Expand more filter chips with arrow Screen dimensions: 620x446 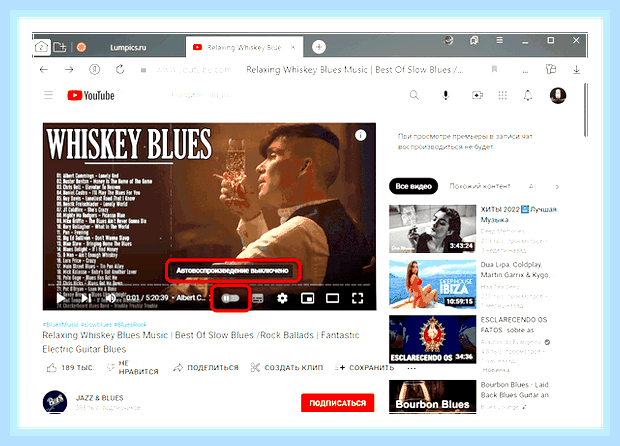pos(557,187)
